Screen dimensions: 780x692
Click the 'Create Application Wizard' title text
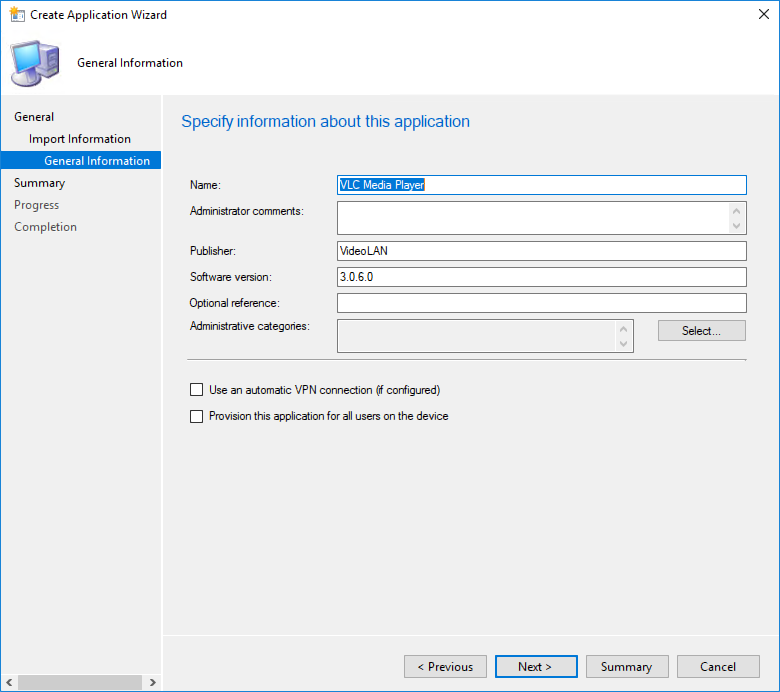tap(98, 15)
